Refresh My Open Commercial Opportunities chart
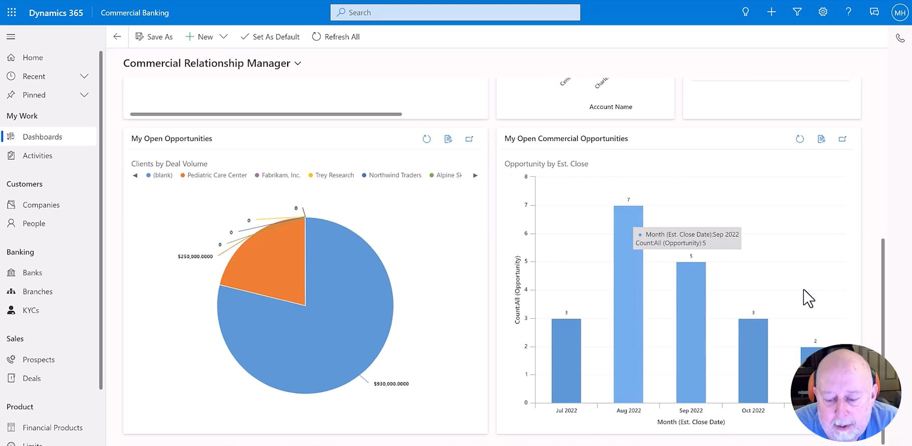The width and height of the screenshot is (912, 446). click(800, 139)
